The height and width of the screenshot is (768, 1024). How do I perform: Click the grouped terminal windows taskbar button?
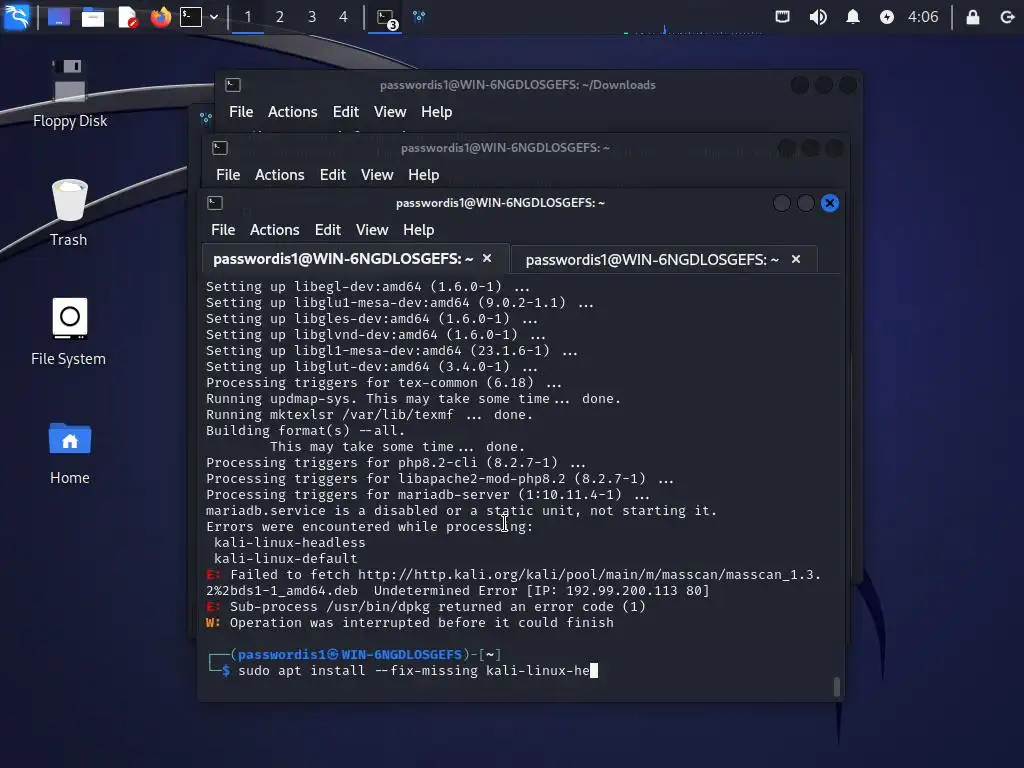[386, 18]
